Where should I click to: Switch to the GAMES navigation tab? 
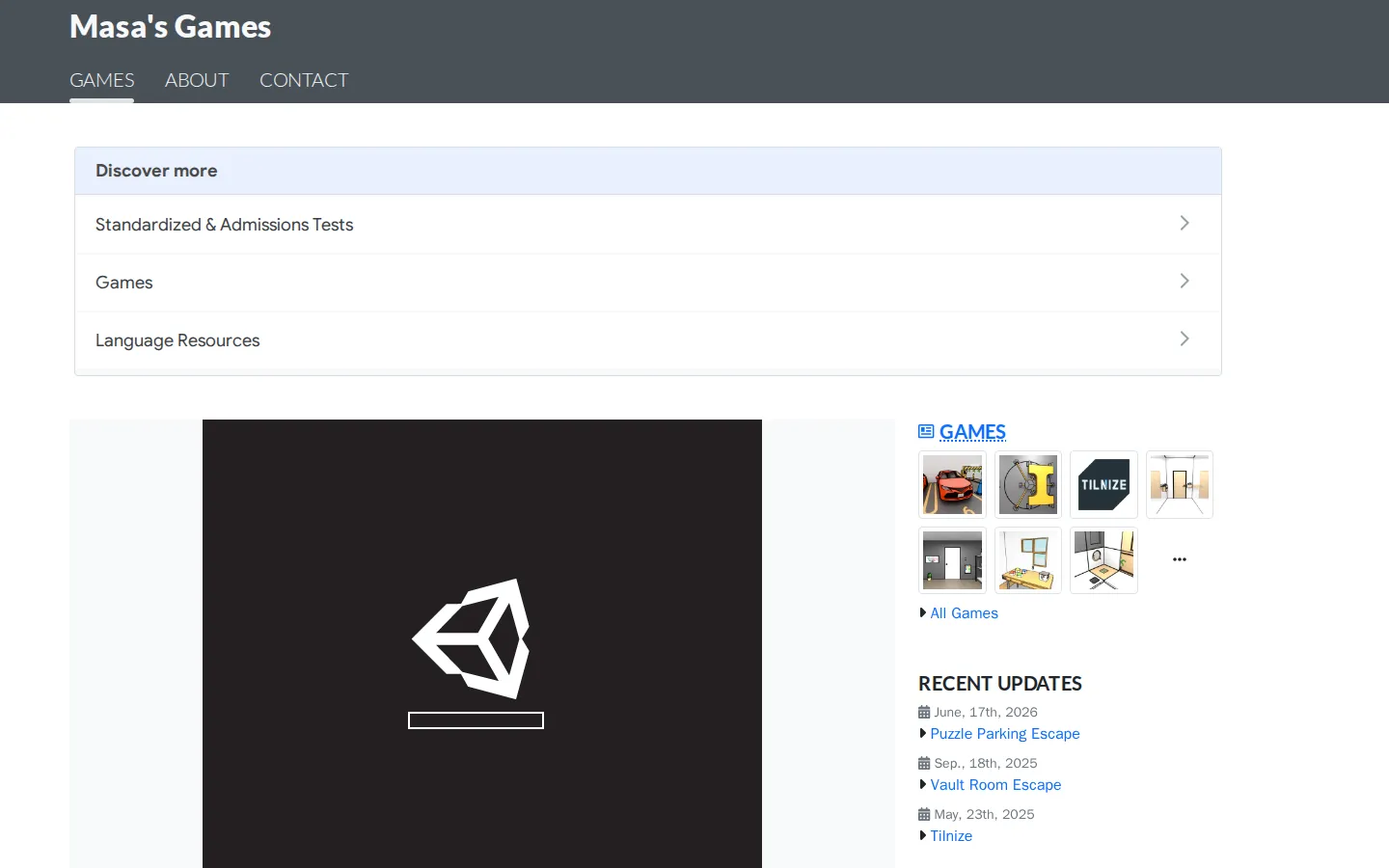click(x=102, y=80)
